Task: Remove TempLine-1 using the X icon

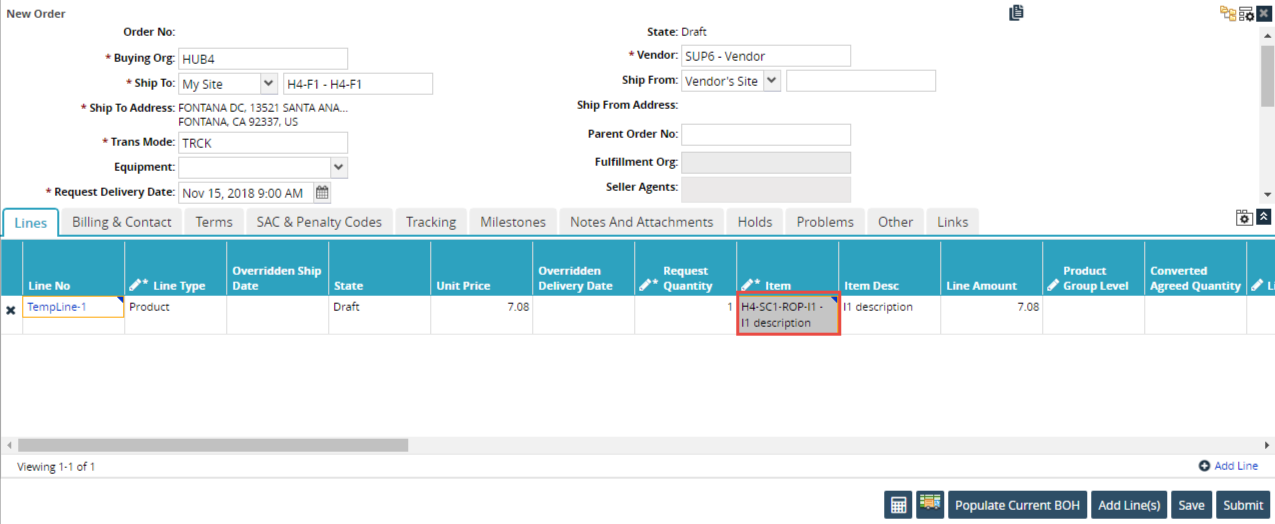Action: tap(11, 311)
